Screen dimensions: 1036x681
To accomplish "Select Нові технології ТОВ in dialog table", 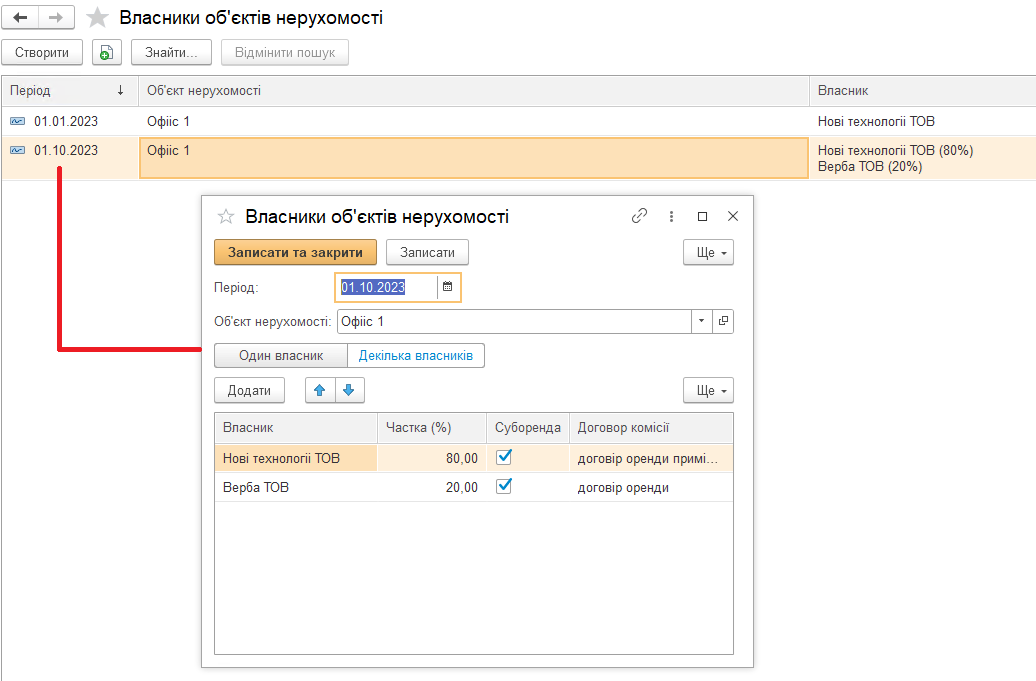I will pyautogui.click(x=296, y=458).
